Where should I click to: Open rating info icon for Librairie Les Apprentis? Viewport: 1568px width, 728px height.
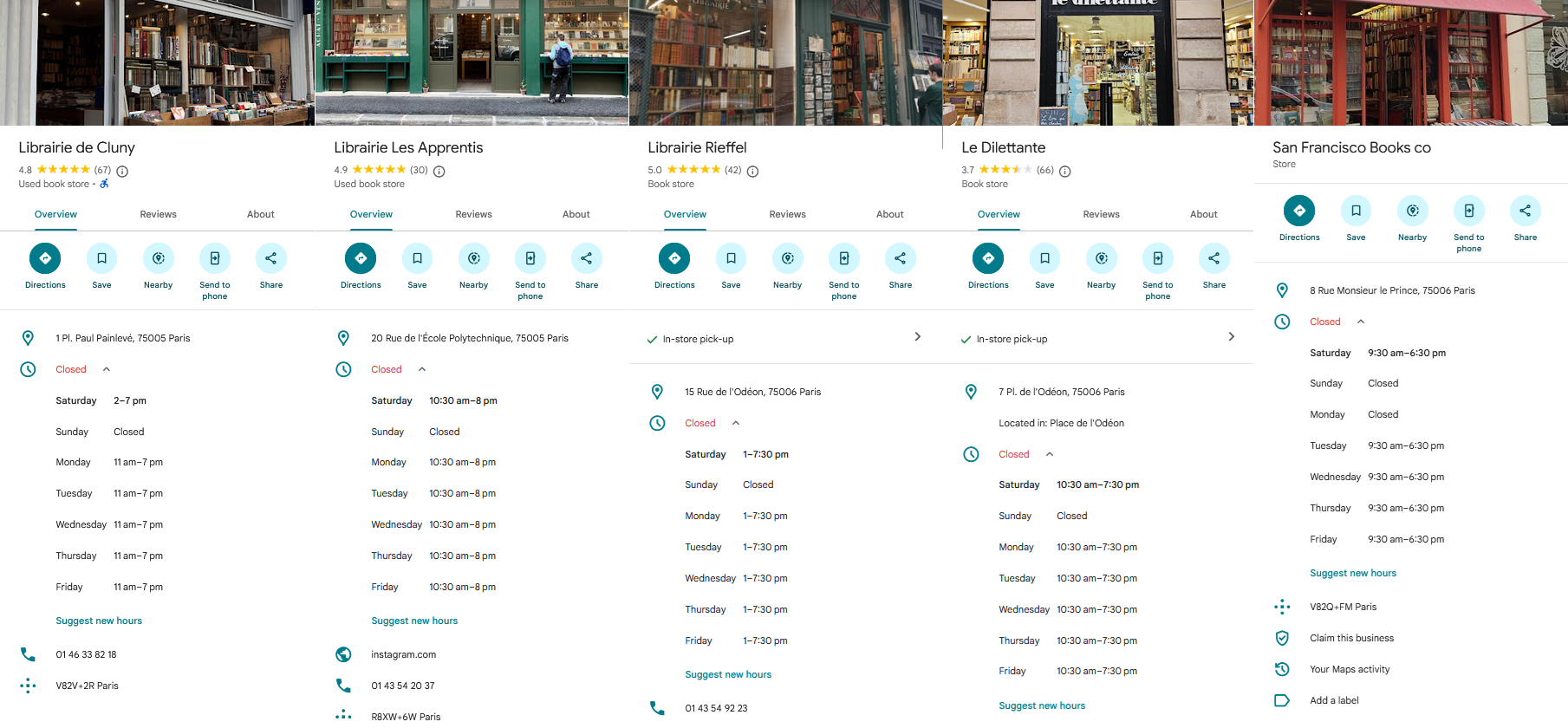pos(439,172)
